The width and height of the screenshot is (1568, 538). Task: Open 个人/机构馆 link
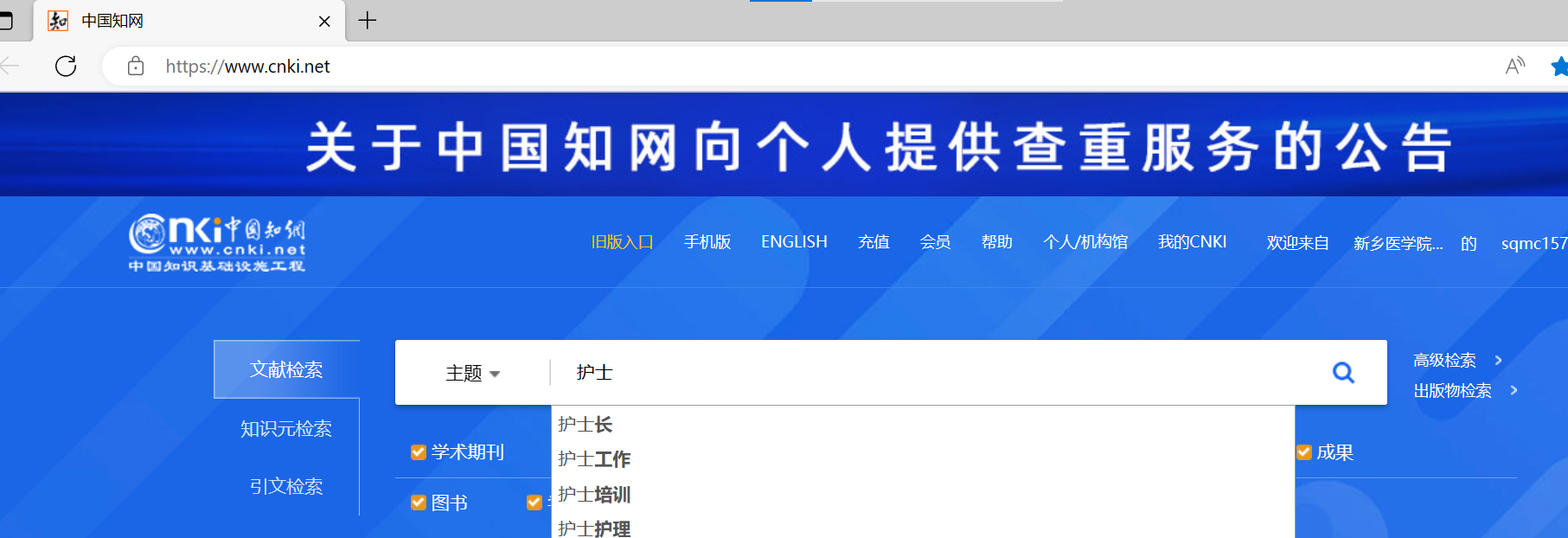pyautogui.click(x=1085, y=242)
